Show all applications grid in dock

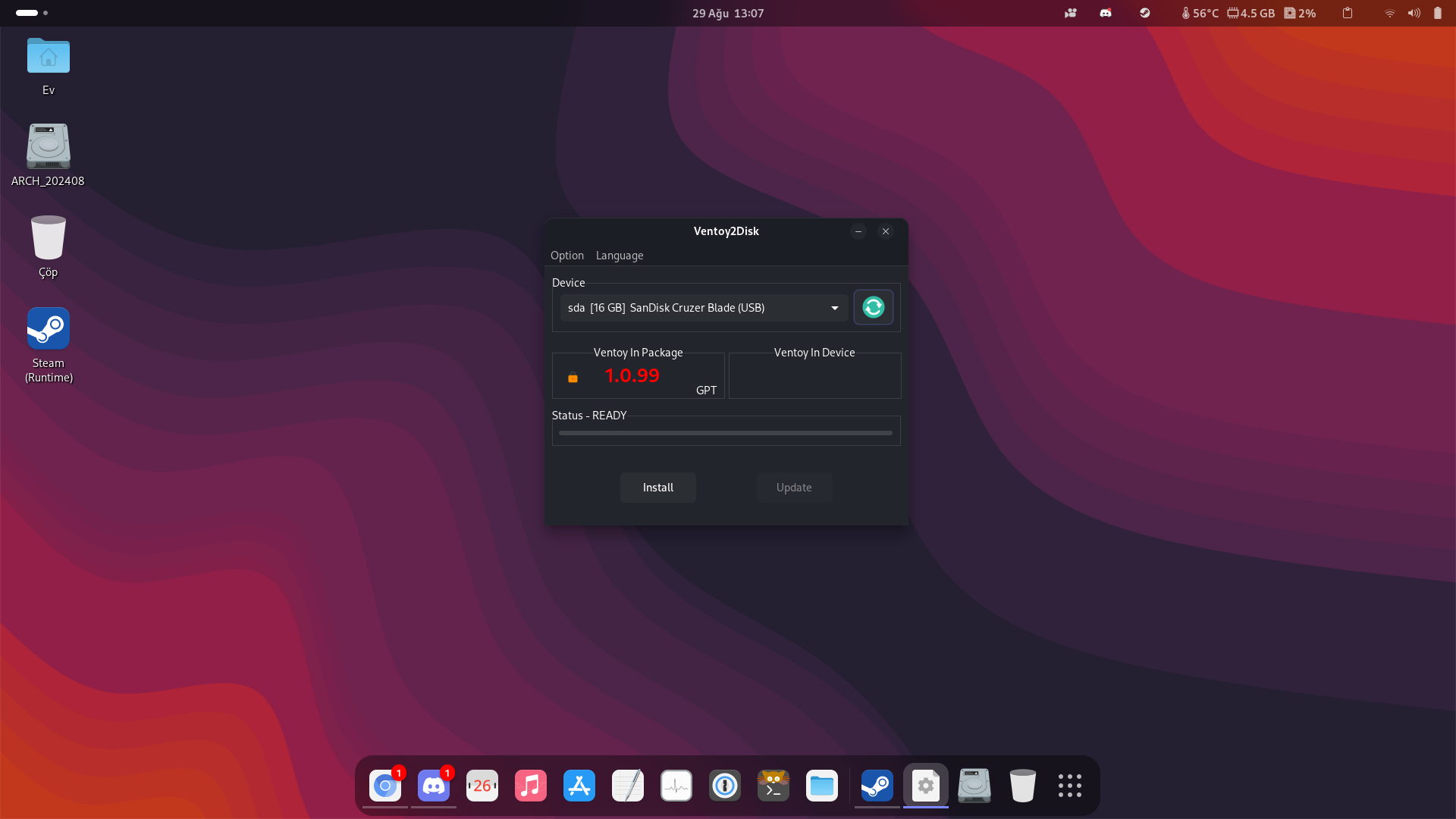[x=1070, y=786]
